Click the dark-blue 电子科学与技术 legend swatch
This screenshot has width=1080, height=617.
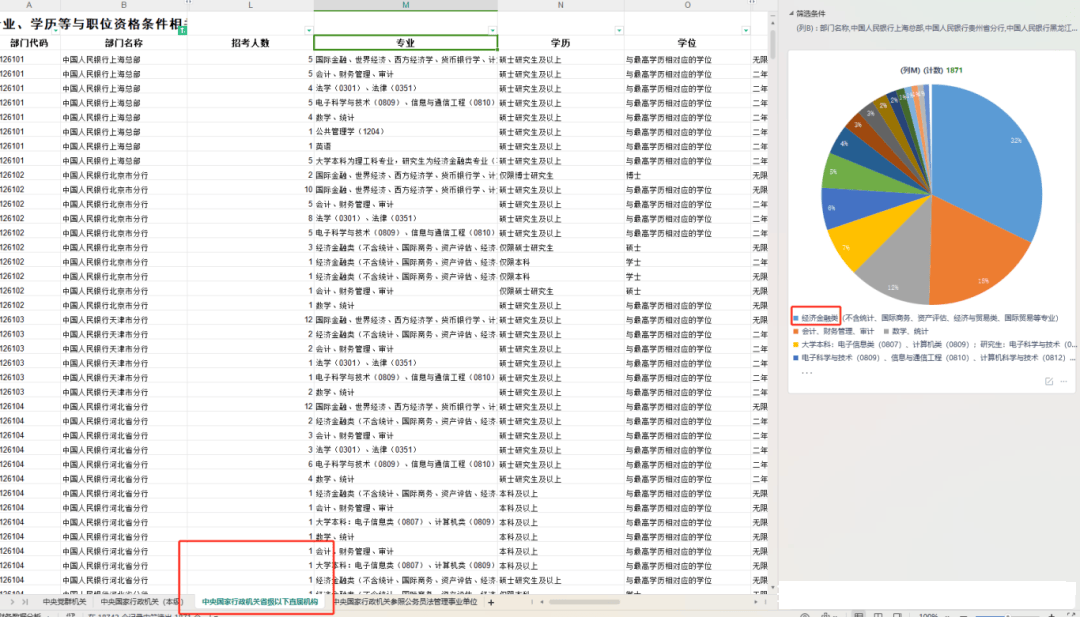[x=796, y=357]
